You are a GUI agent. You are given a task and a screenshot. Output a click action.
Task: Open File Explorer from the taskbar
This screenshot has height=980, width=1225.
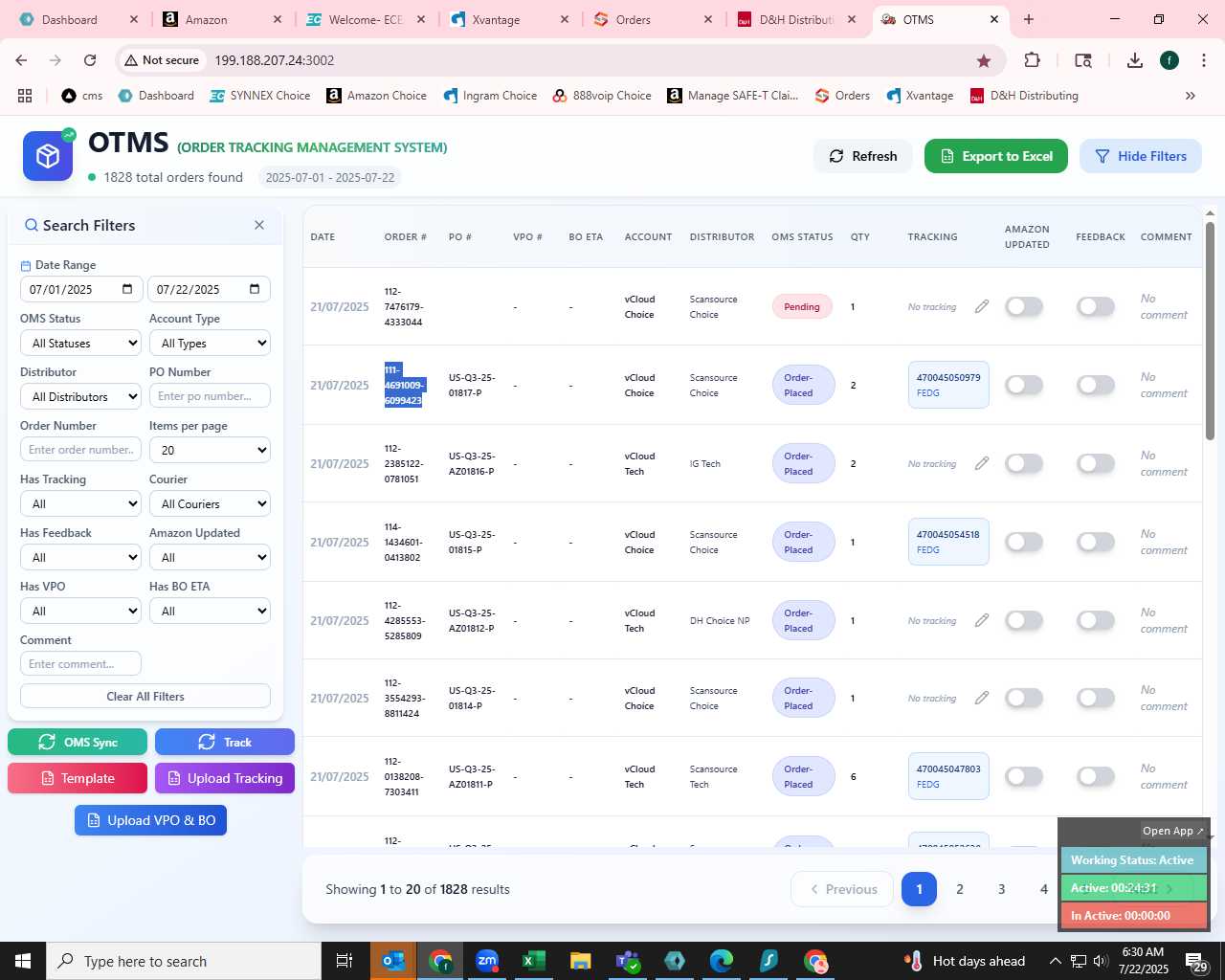point(581,961)
